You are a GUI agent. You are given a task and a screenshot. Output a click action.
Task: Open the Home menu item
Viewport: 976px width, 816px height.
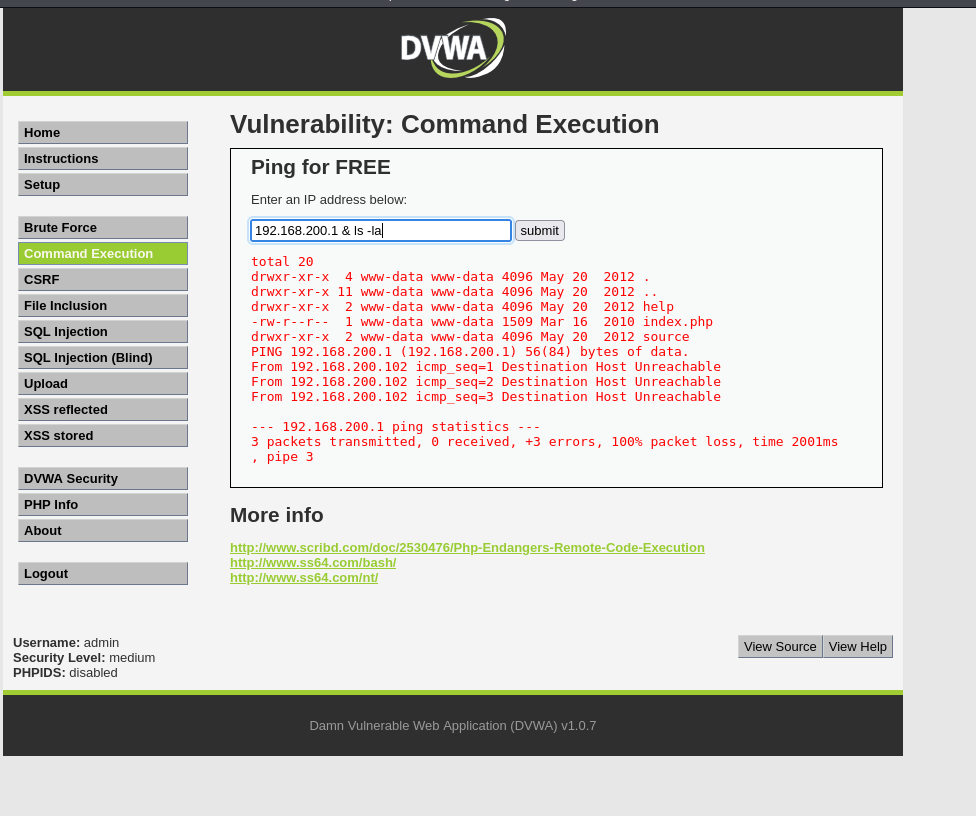pyautogui.click(x=103, y=133)
